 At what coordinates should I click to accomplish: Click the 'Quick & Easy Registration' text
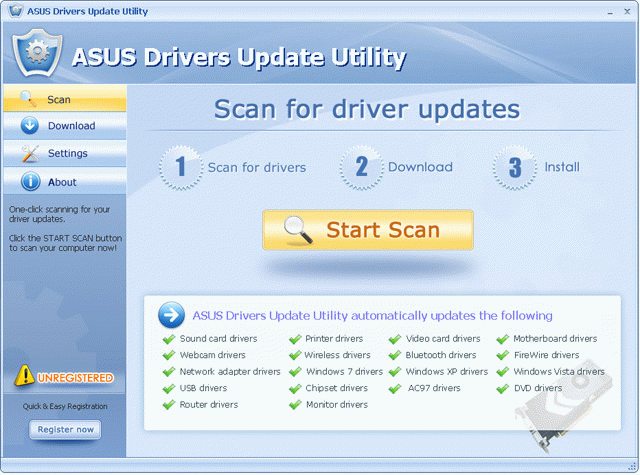(65, 406)
